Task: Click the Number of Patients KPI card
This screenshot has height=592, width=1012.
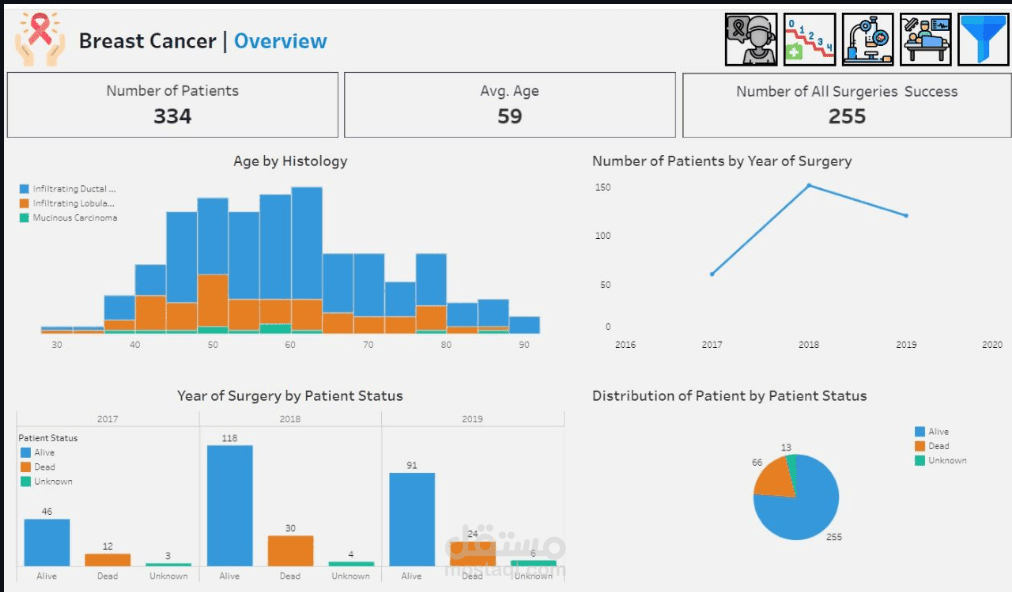Action: (x=172, y=104)
